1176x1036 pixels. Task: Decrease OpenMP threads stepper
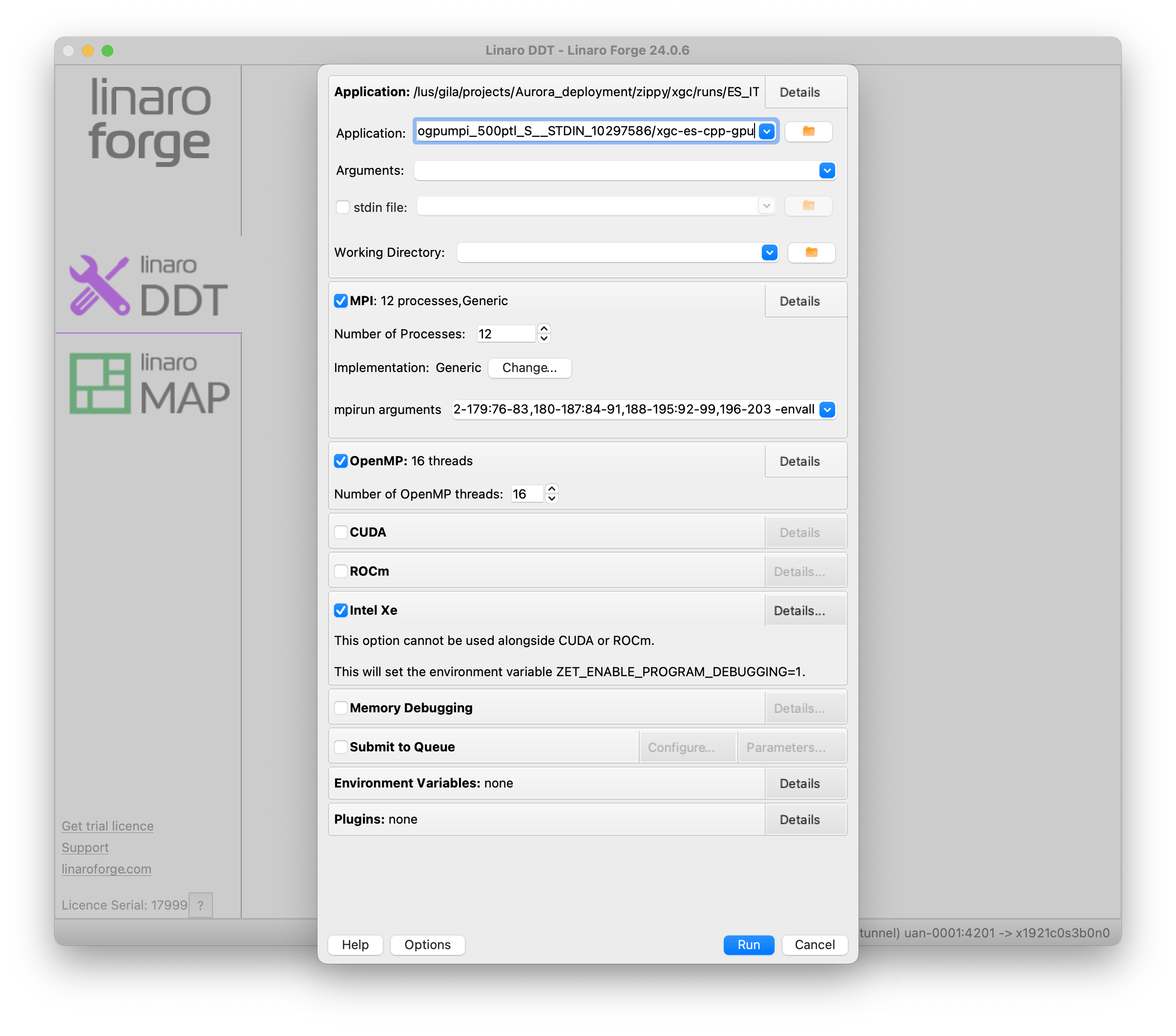[x=552, y=499]
